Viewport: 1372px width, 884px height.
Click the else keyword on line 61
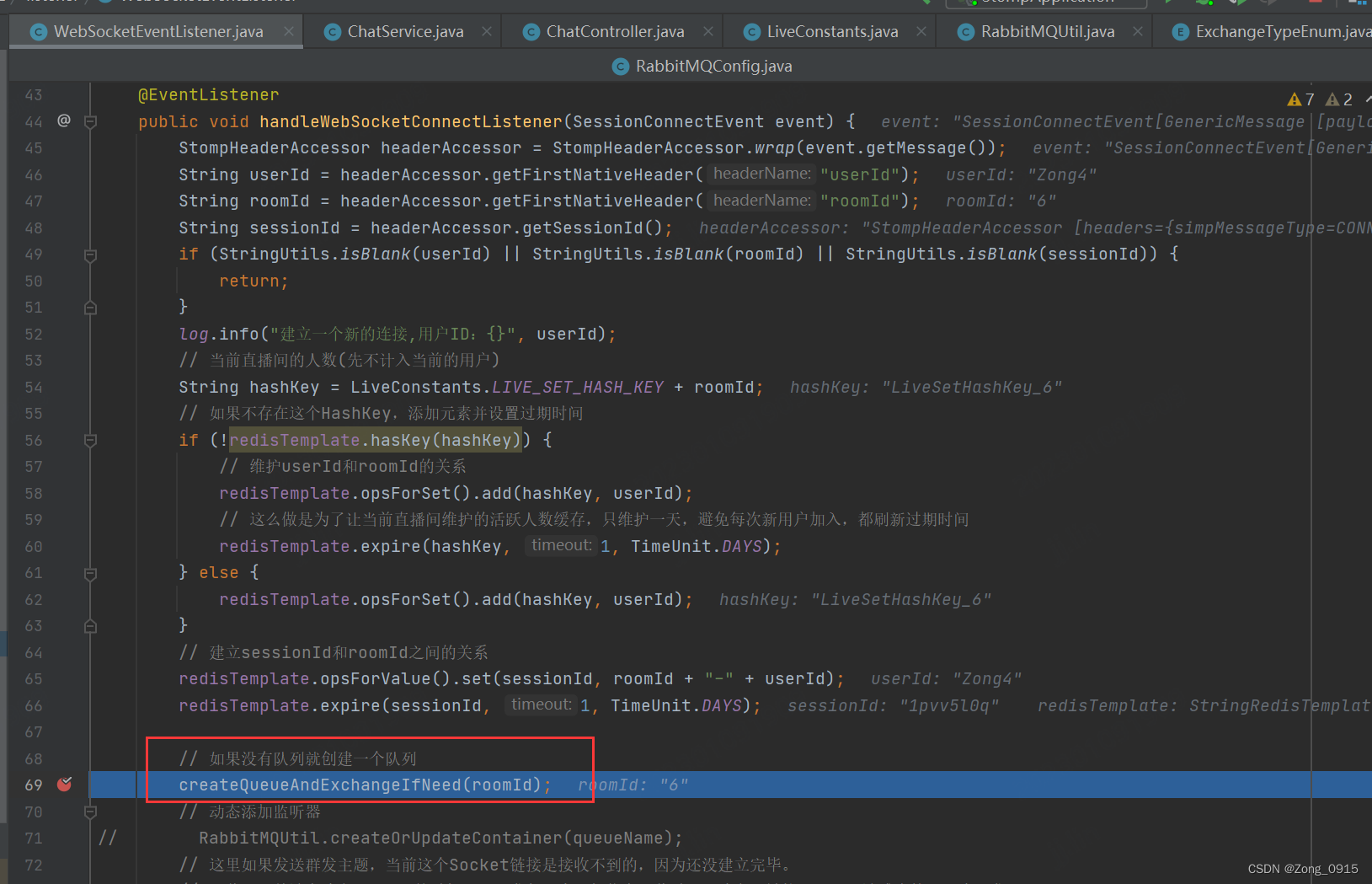[x=219, y=573]
